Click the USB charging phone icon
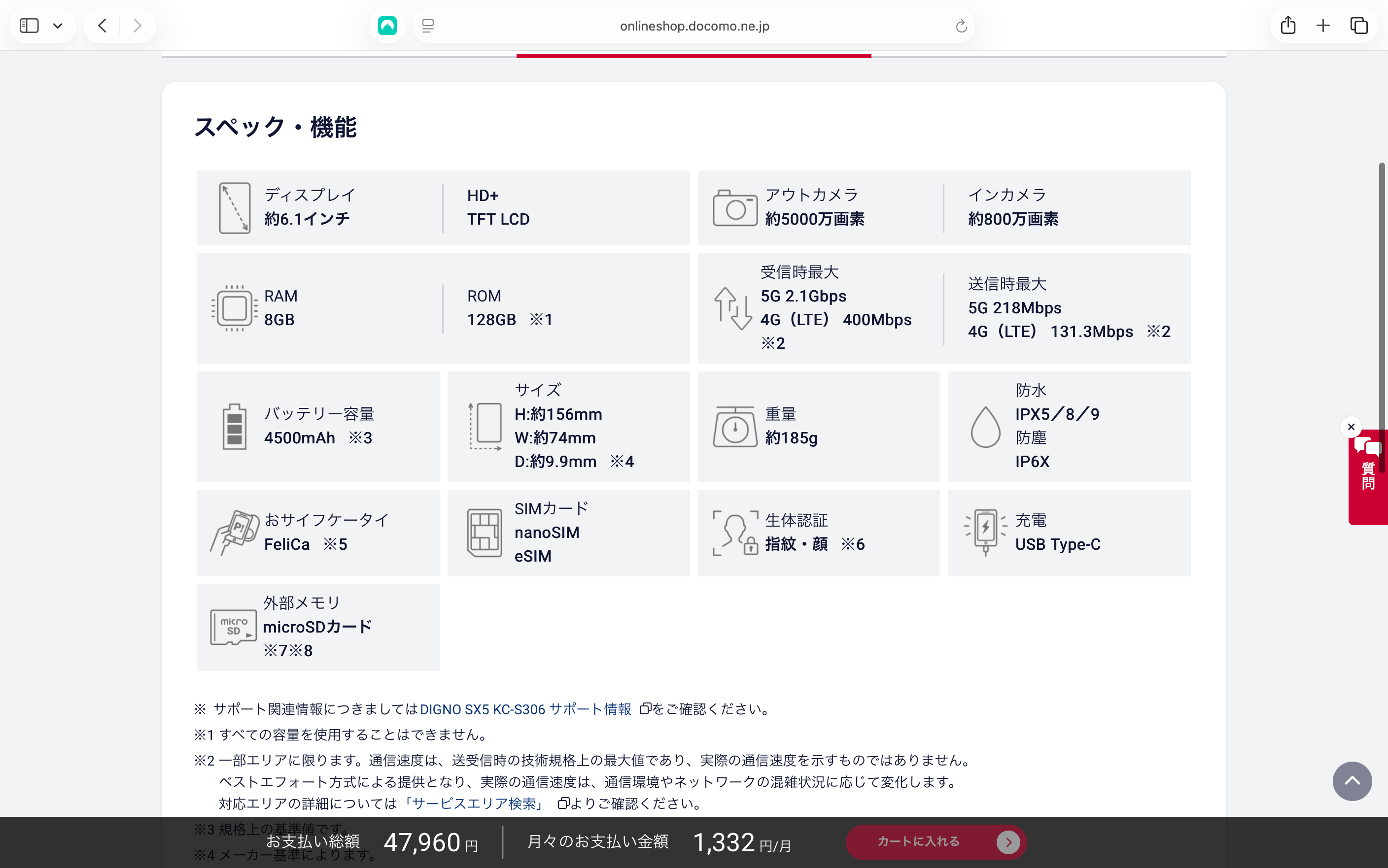The height and width of the screenshot is (868, 1388). [x=985, y=532]
